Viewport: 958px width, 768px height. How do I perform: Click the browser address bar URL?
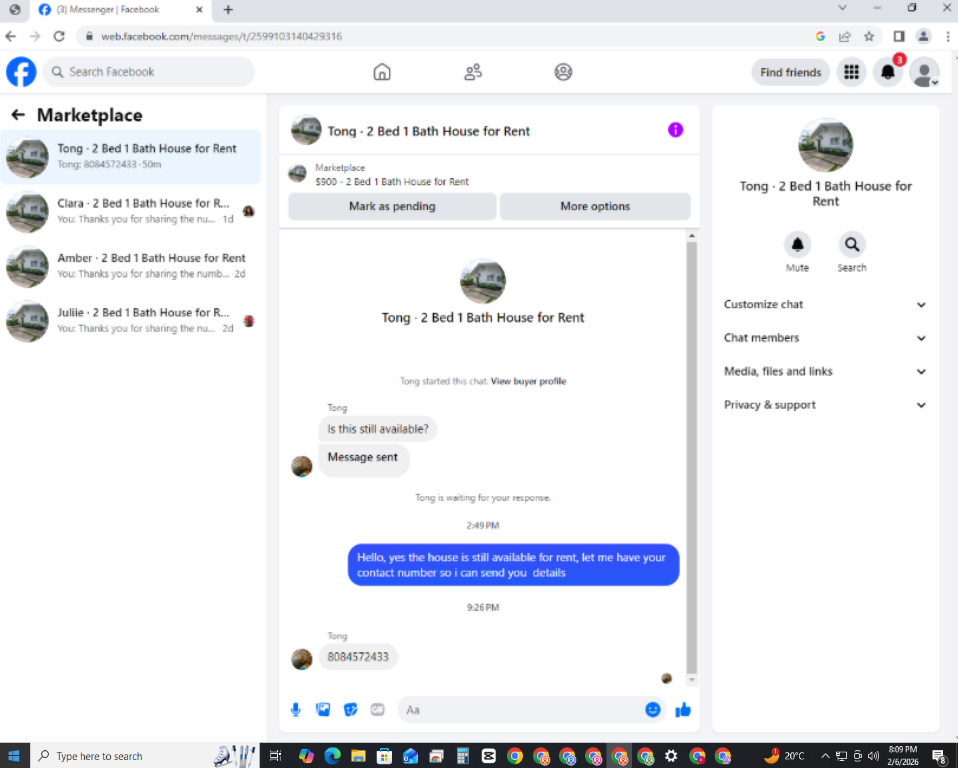(221, 37)
